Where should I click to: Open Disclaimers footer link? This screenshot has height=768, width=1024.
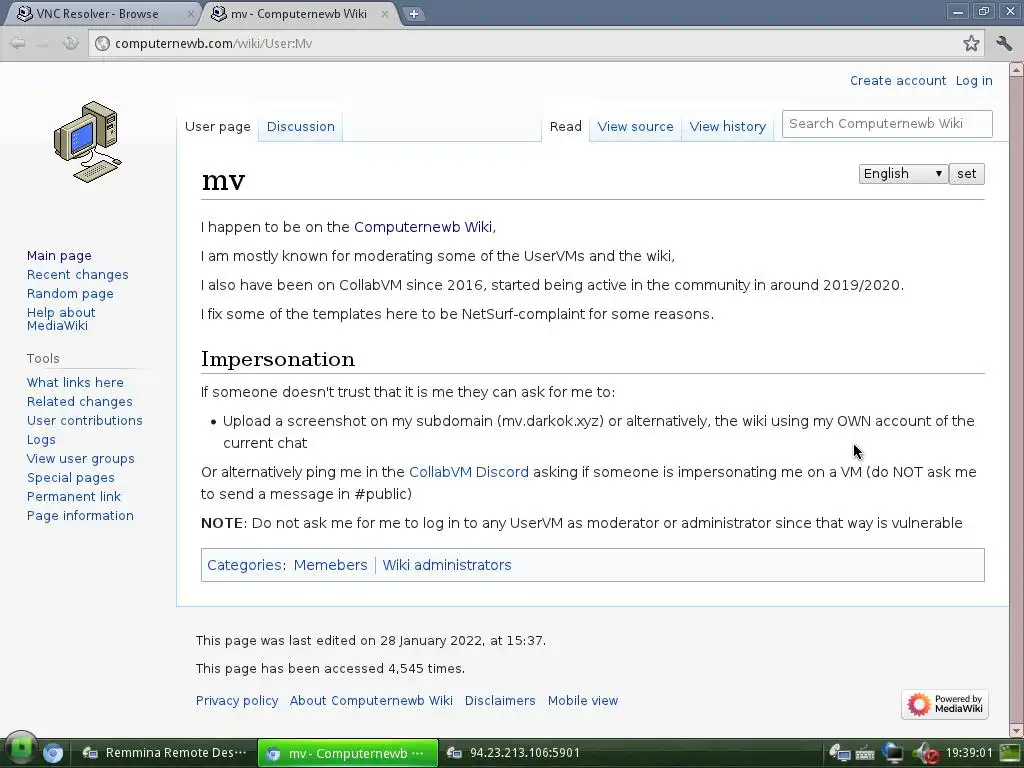click(500, 700)
